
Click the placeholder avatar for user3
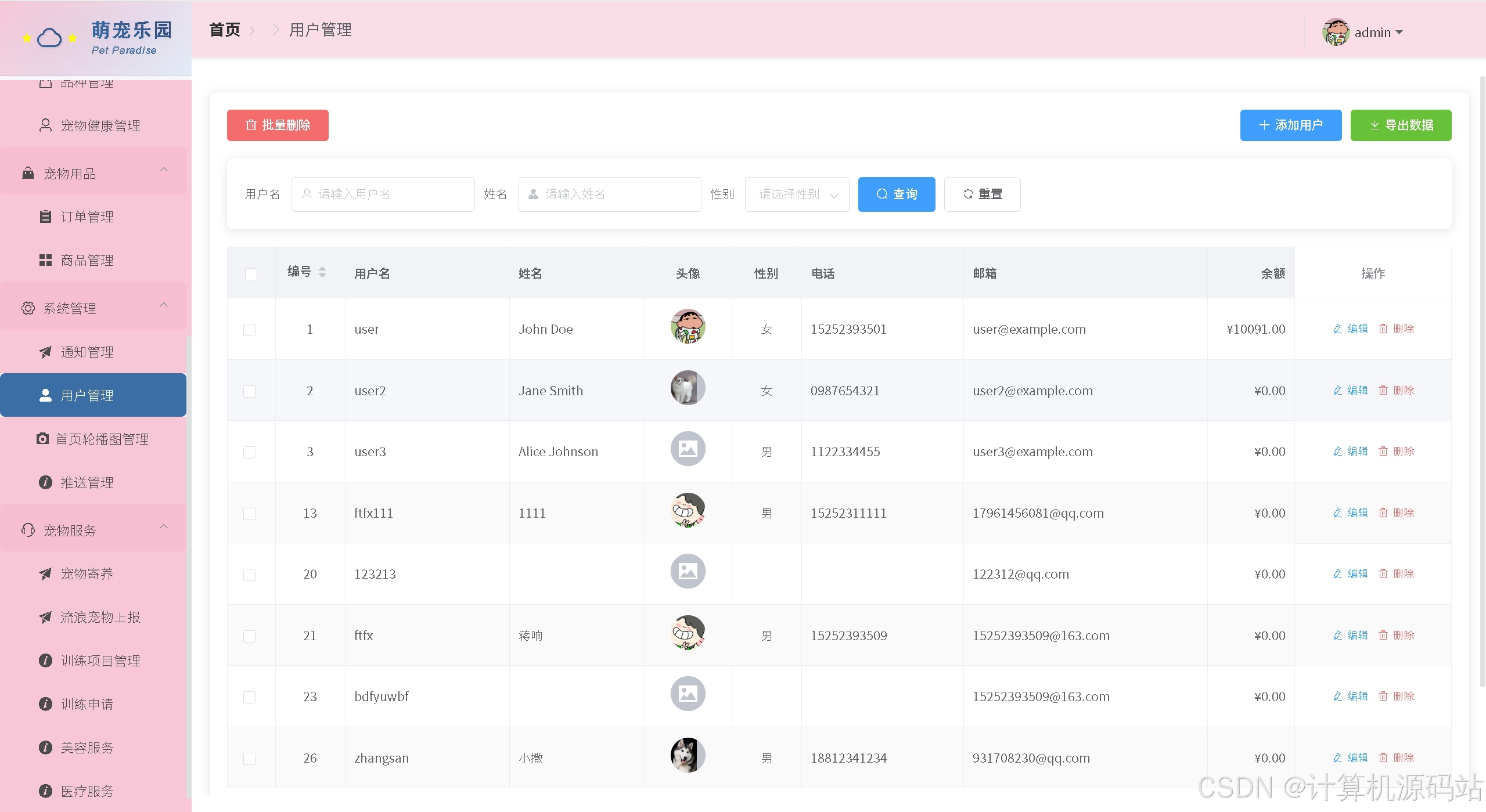pos(688,449)
